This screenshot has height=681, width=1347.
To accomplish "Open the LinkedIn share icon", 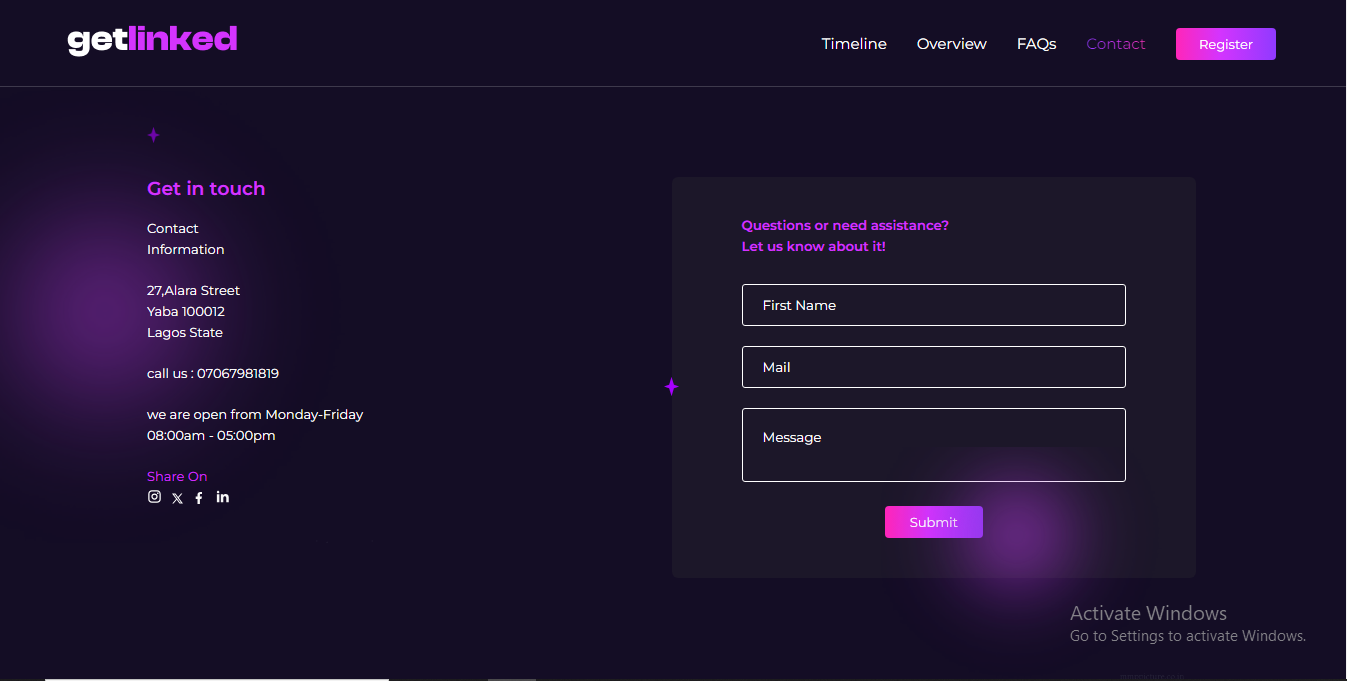I will point(222,497).
